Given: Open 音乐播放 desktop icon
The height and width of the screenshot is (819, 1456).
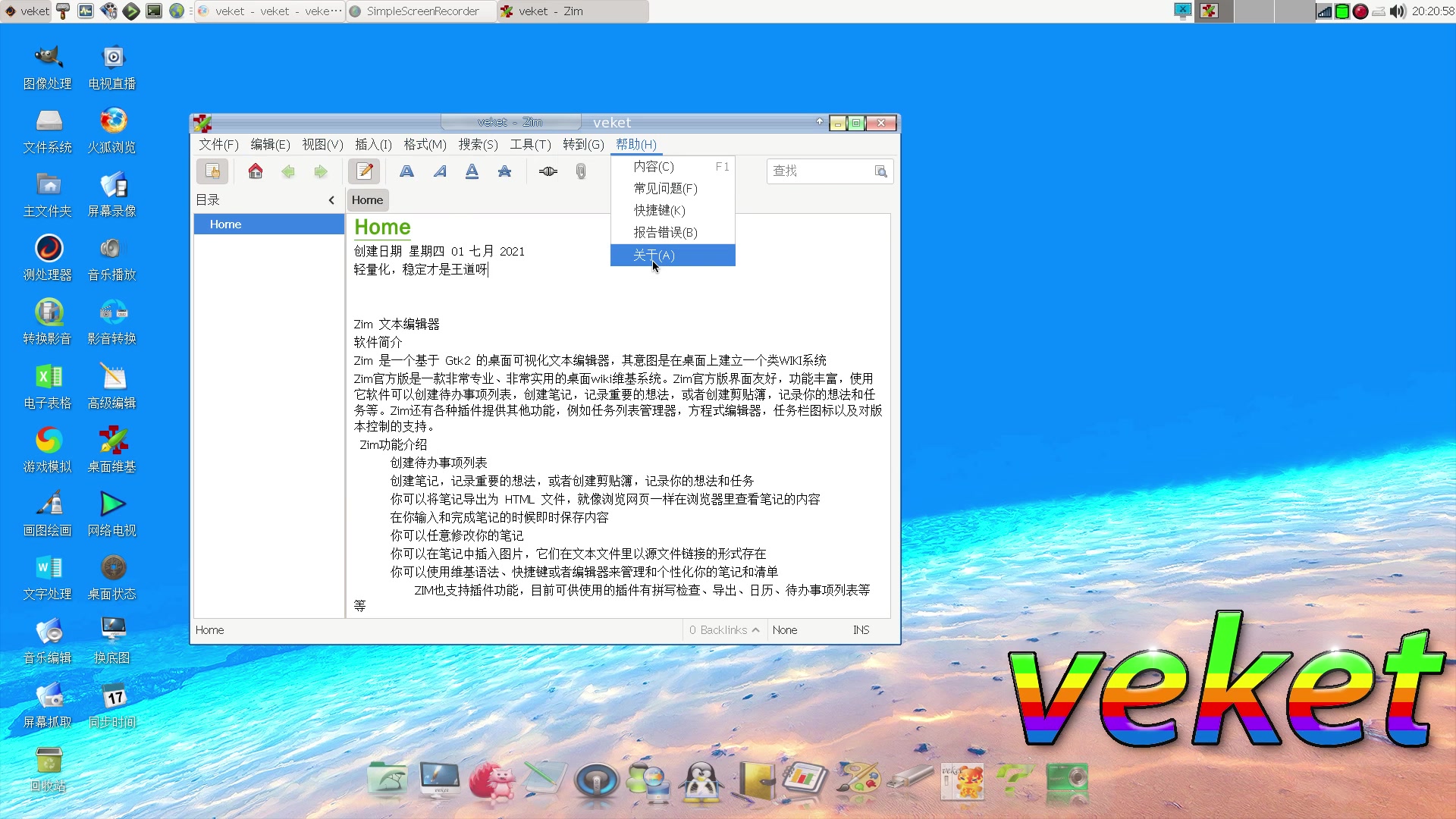Looking at the screenshot, I should 112,258.
